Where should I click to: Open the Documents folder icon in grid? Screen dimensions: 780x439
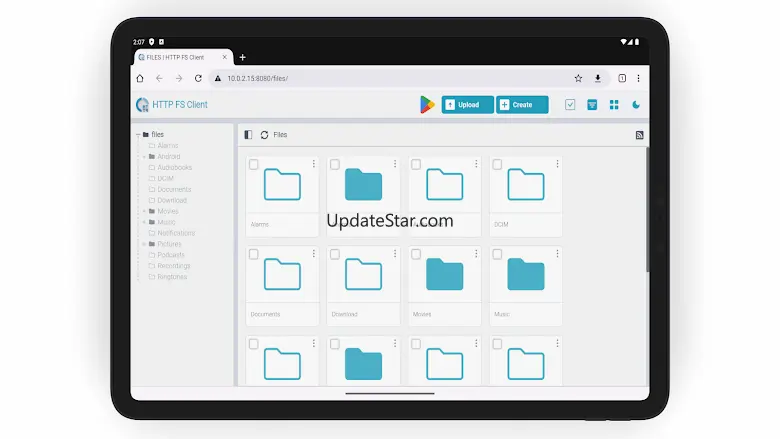pyautogui.click(x=282, y=274)
